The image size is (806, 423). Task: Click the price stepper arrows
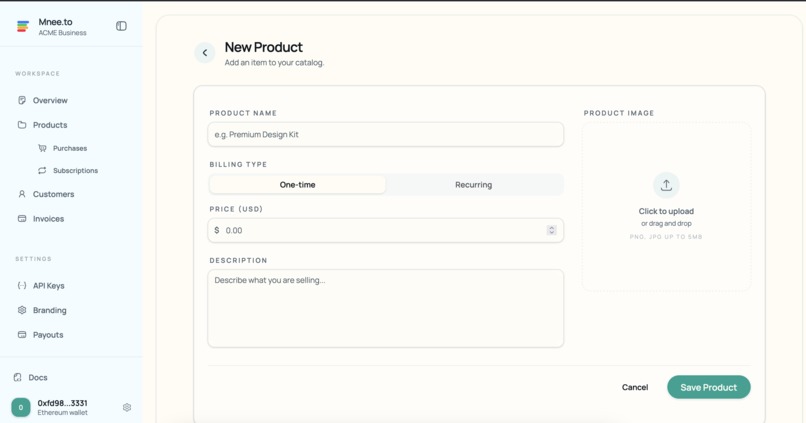552,230
